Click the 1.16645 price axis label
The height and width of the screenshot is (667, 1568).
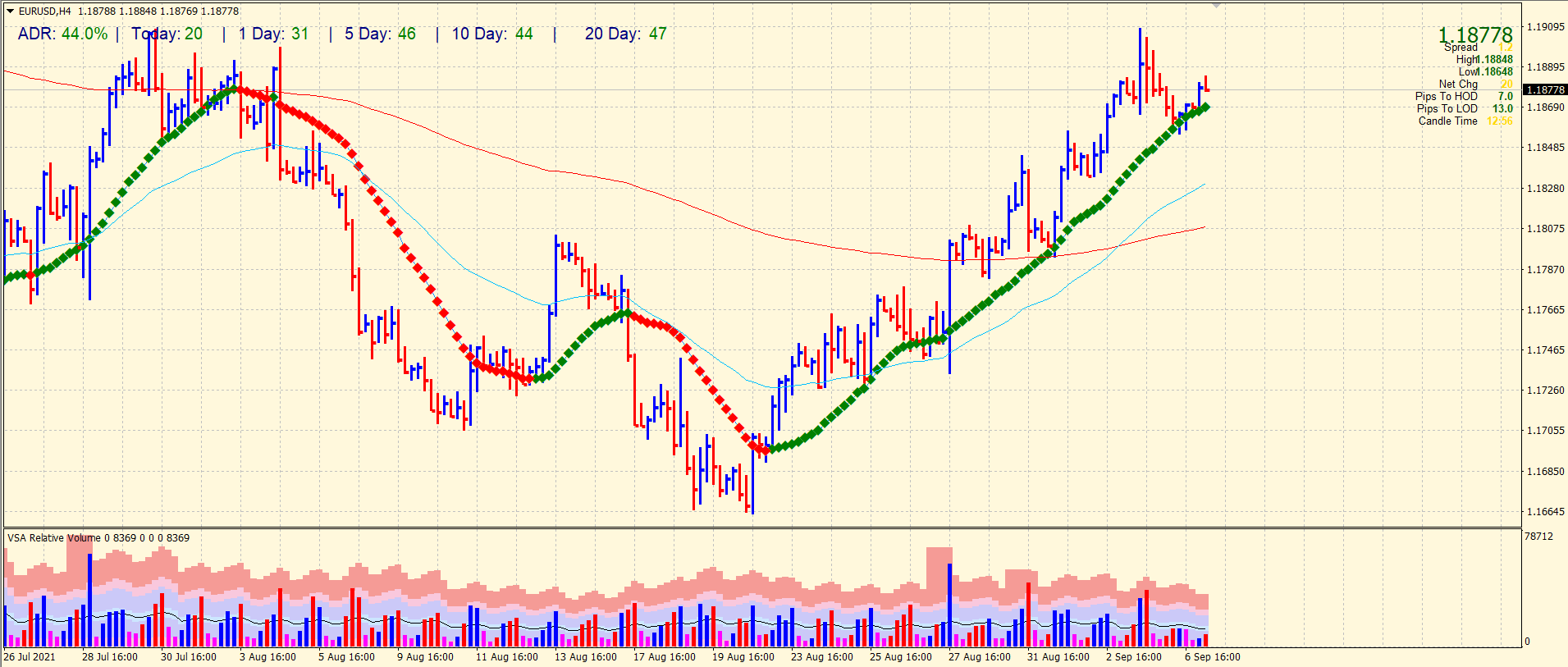[x=1545, y=512]
